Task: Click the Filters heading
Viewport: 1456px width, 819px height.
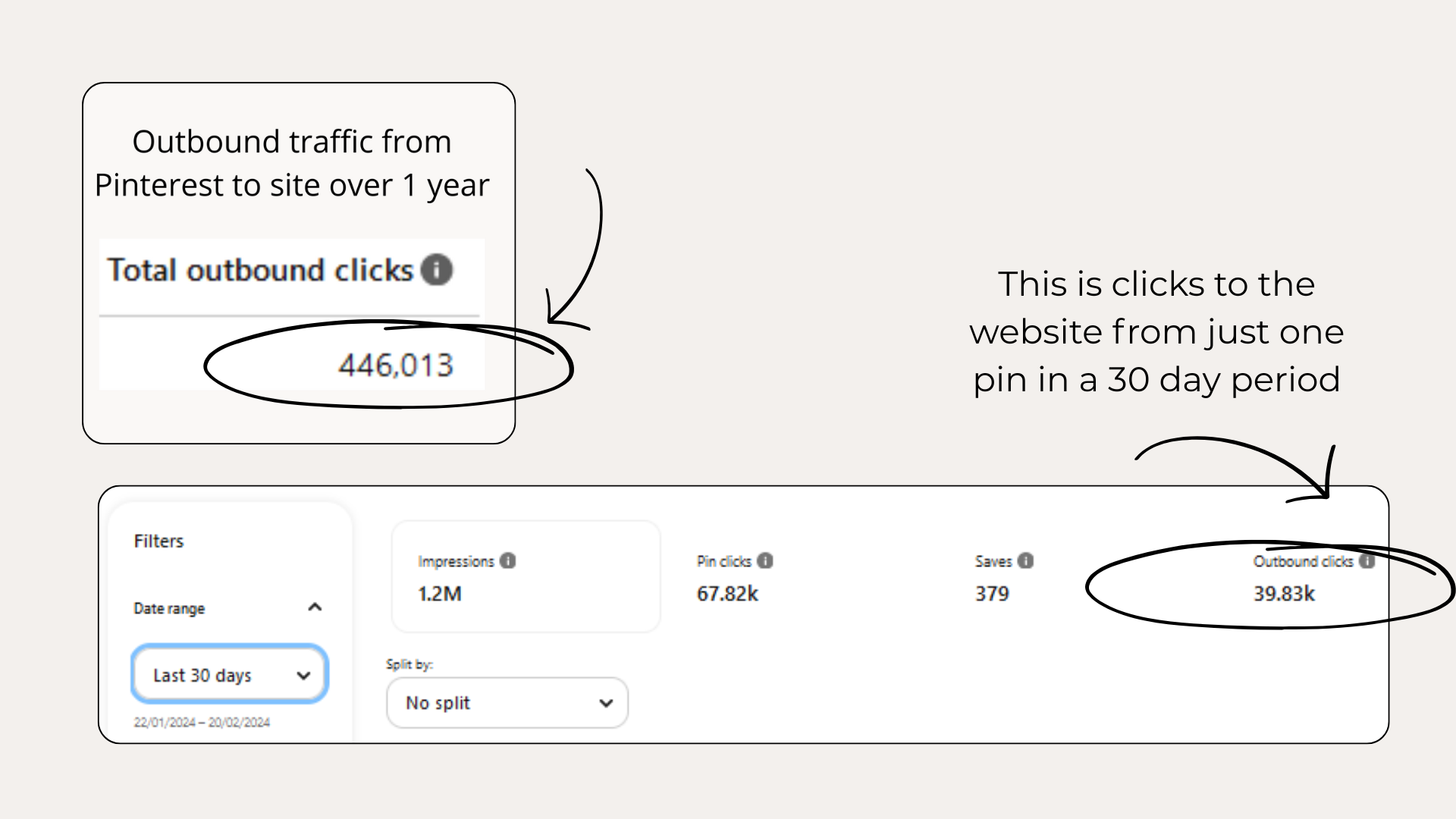Action: coord(158,541)
